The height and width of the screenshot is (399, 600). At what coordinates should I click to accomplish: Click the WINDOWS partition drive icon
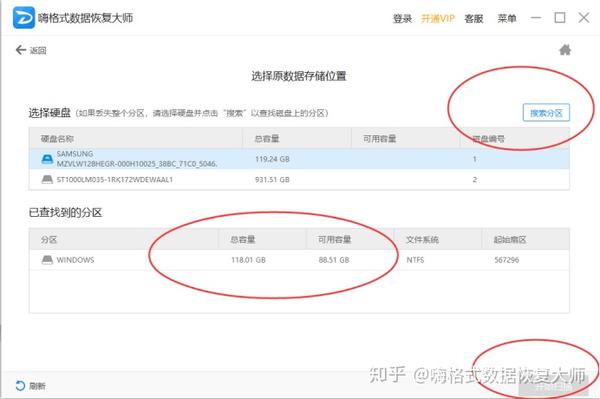click(x=47, y=260)
